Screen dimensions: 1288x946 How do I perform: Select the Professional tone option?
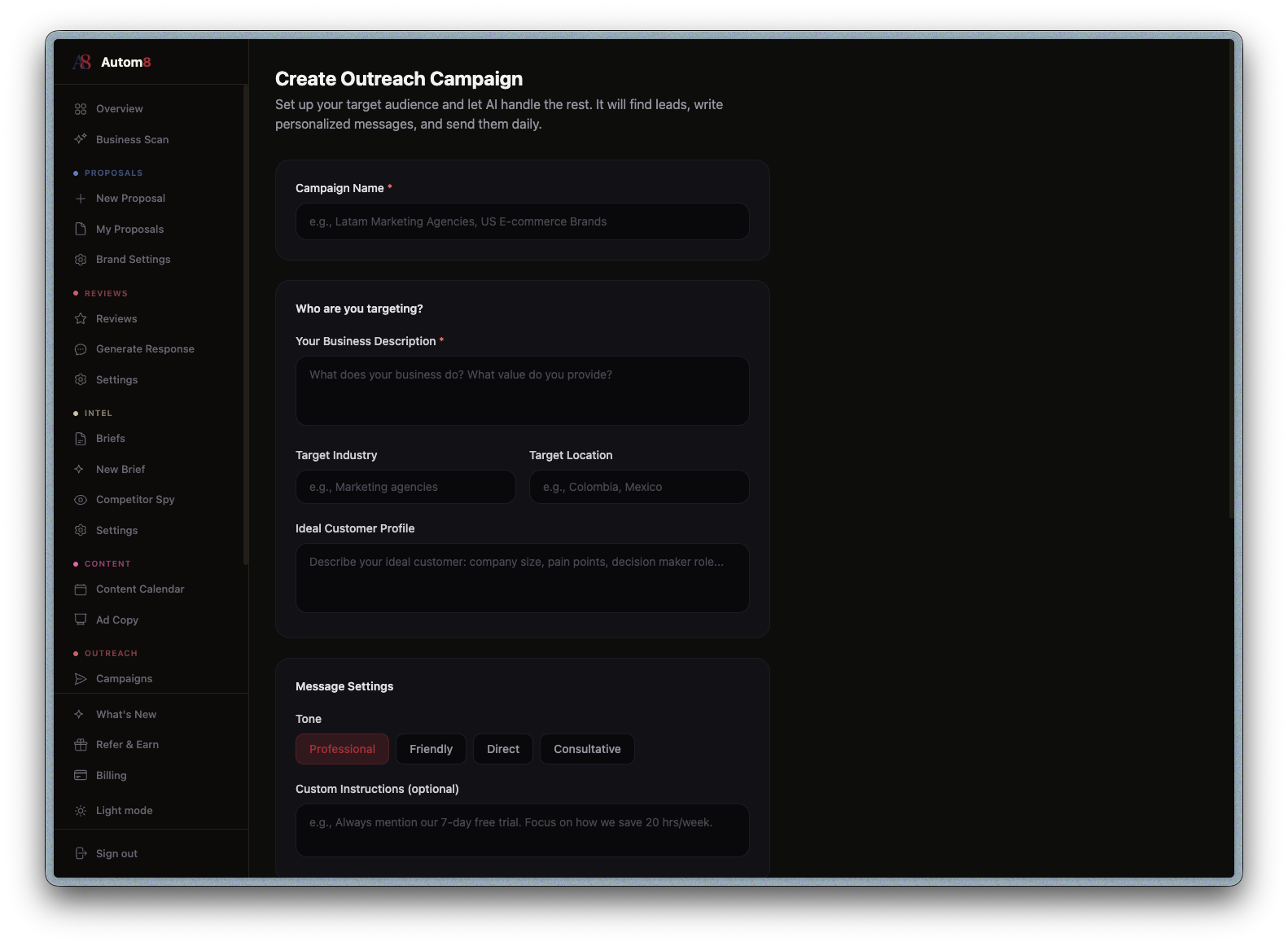342,749
